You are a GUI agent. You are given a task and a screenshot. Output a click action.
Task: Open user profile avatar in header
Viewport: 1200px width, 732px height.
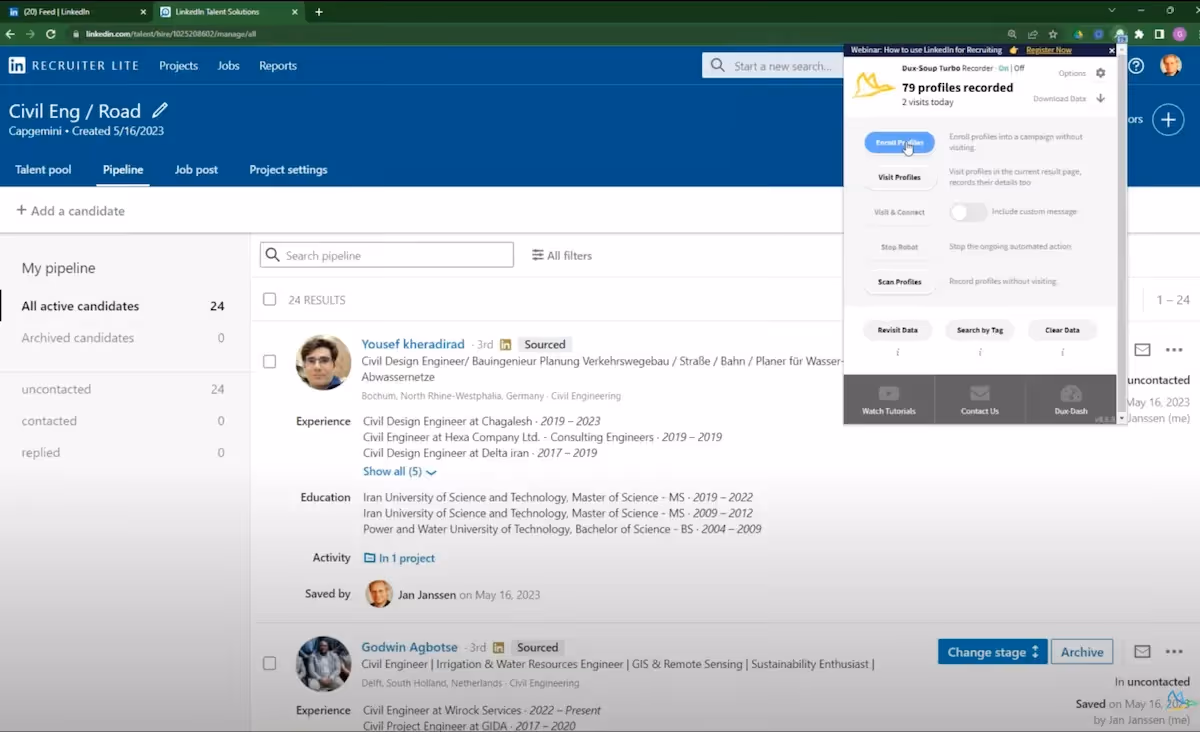pos(1171,66)
